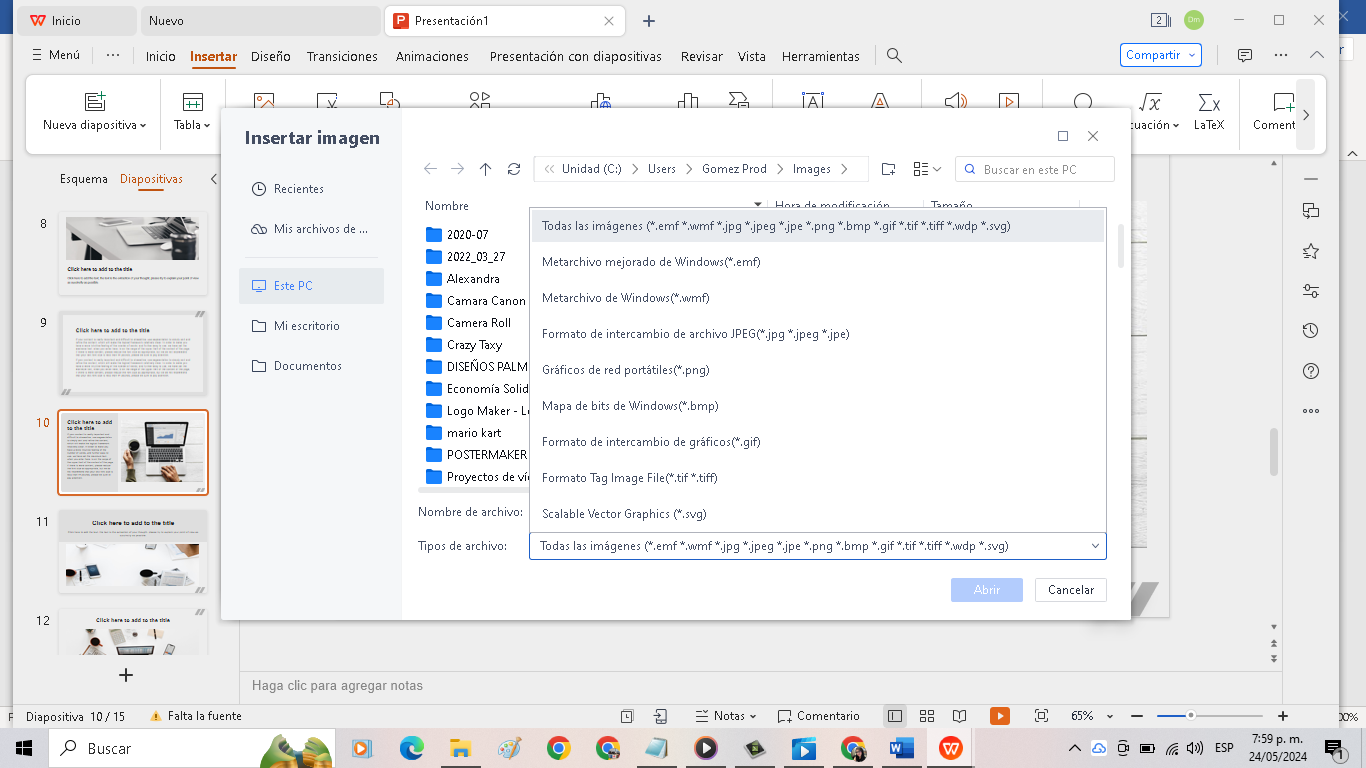Open Microsoft Edge from the taskbar

coord(412,747)
